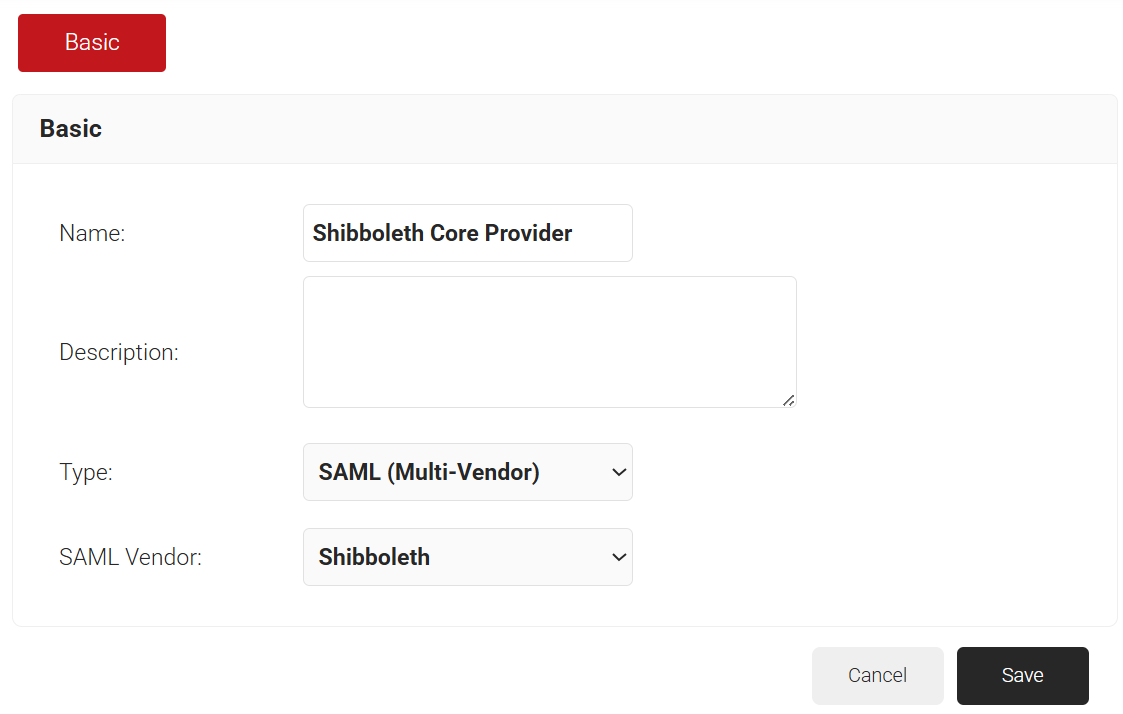Click the word "Core" in Name field
1123x714 pixels.
coord(454,233)
